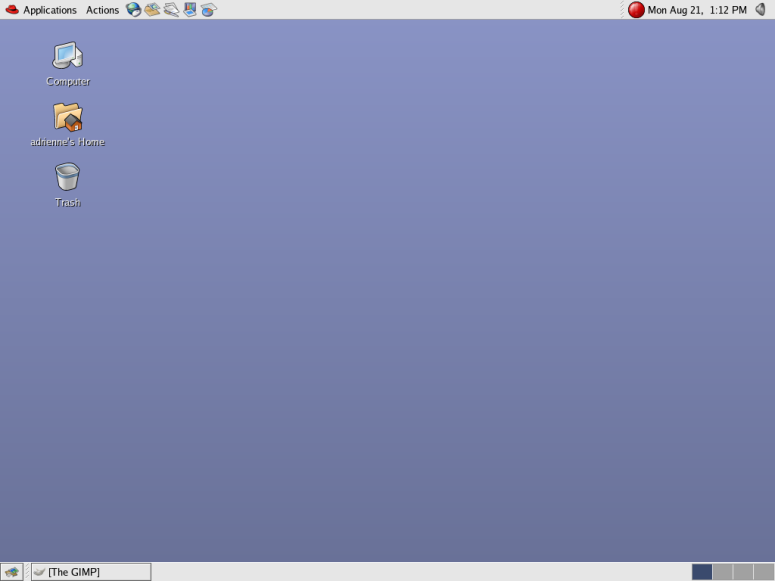775x581 pixels.
Task: Click the Red Hat logo on Applications
Action: pos(12,10)
